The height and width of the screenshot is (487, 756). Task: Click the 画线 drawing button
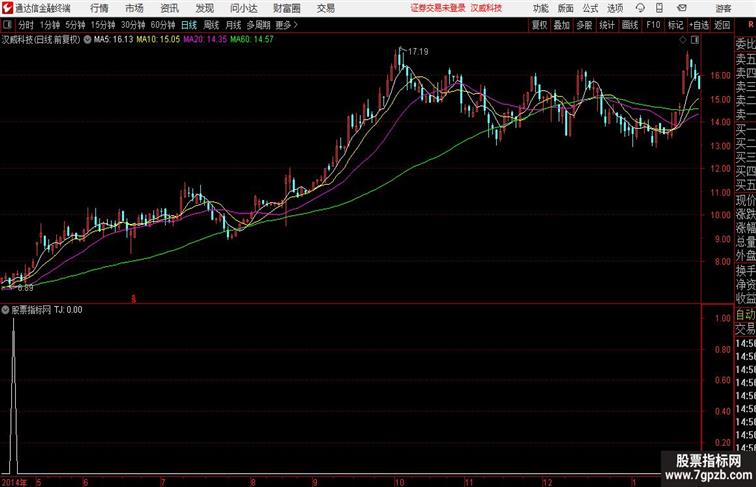point(630,25)
